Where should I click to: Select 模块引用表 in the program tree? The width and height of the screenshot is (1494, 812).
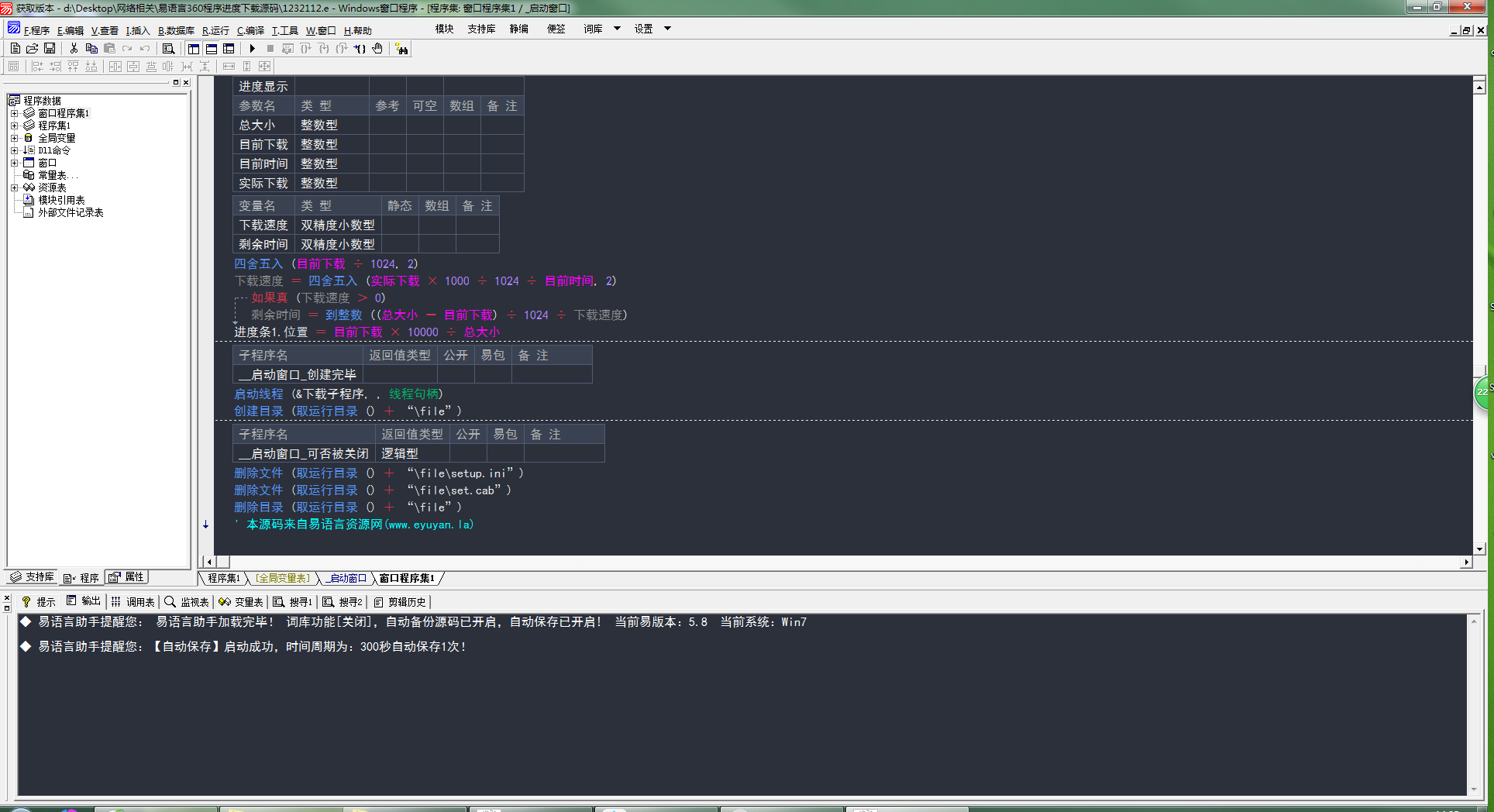[x=61, y=200]
